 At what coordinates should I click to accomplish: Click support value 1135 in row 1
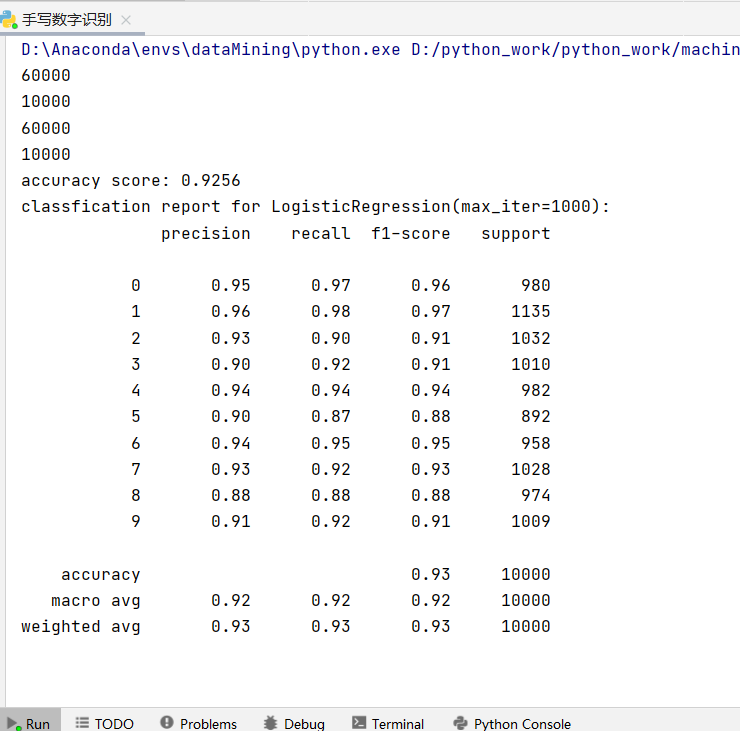tap(531, 311)
